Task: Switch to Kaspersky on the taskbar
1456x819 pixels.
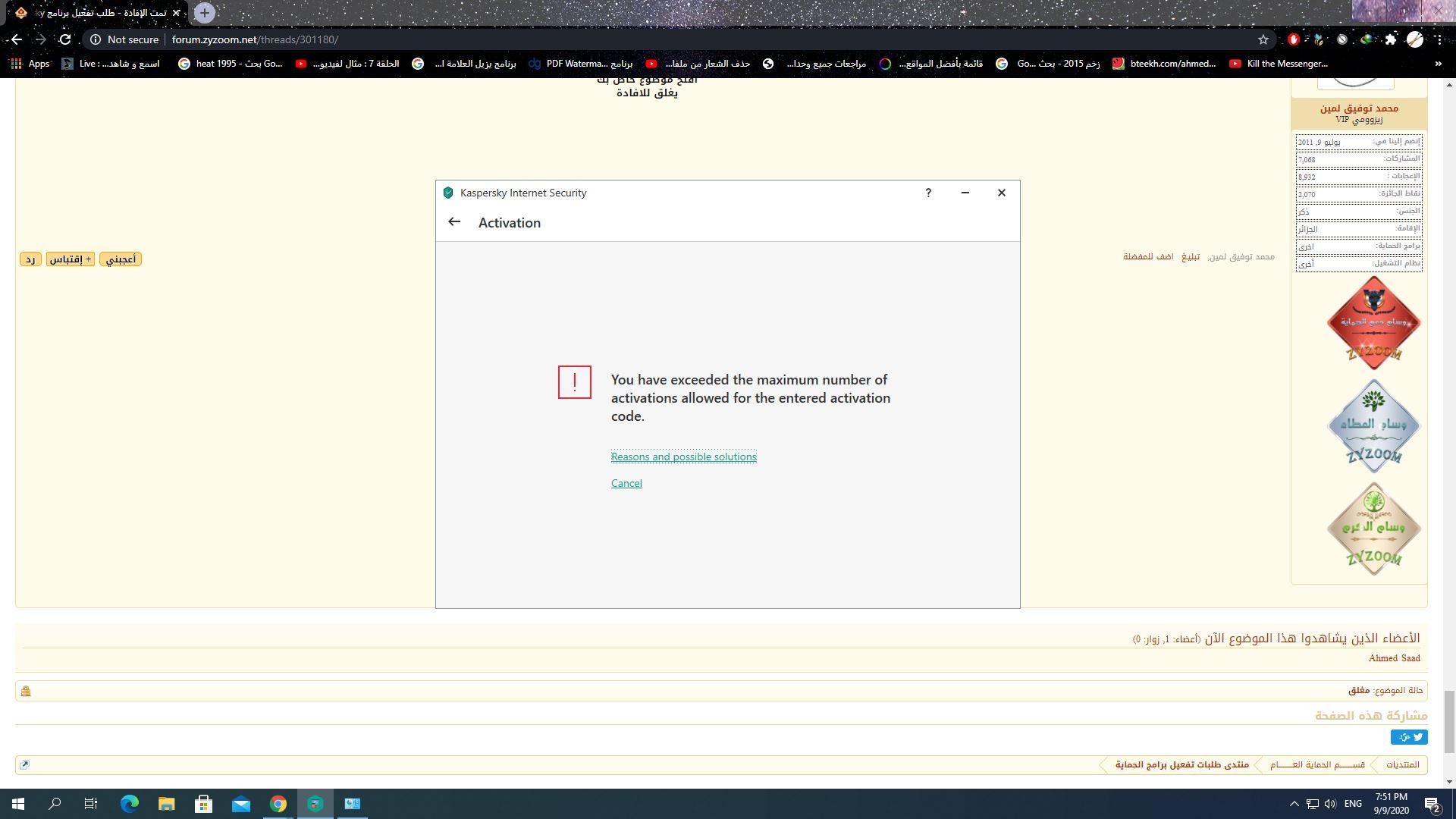Action: pos(315,804)
